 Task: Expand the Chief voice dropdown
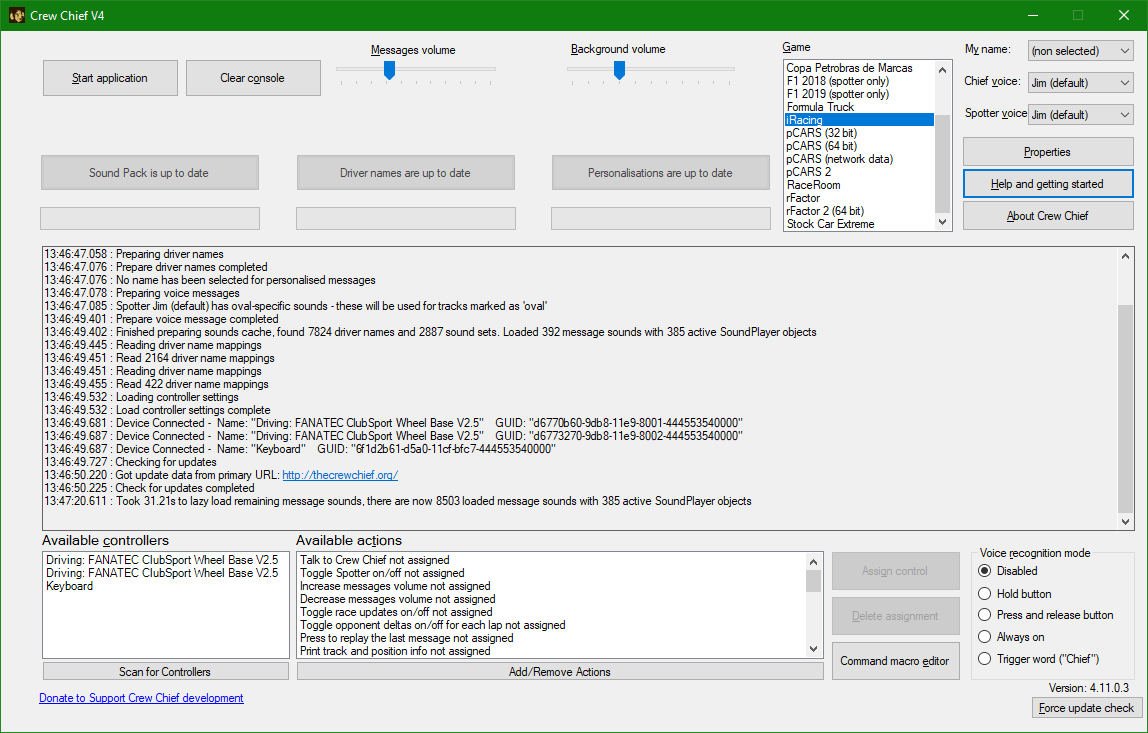(x=1080, y=83)
